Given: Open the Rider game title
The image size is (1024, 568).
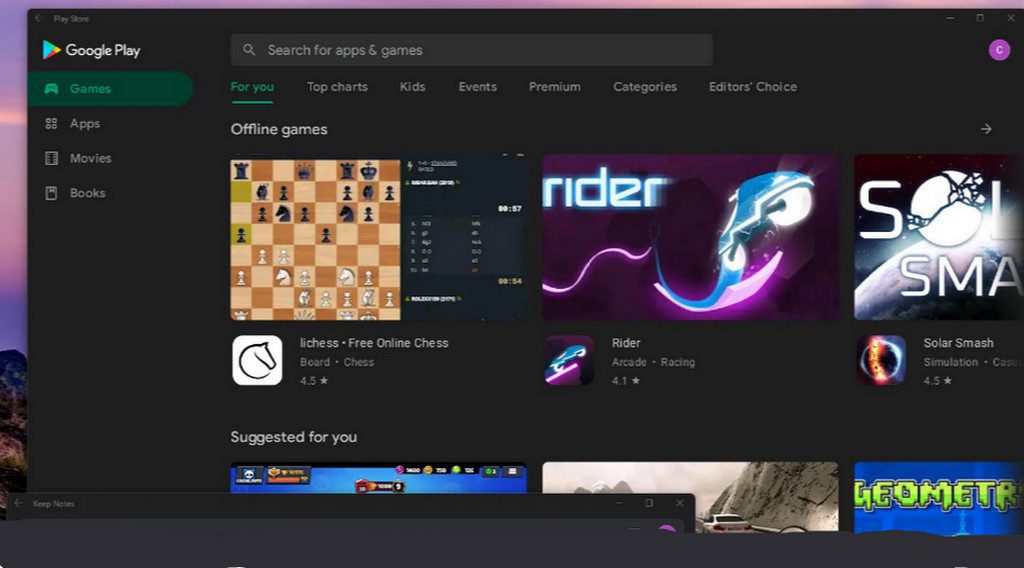Looking at the screenshot, I should coord(626,343).
